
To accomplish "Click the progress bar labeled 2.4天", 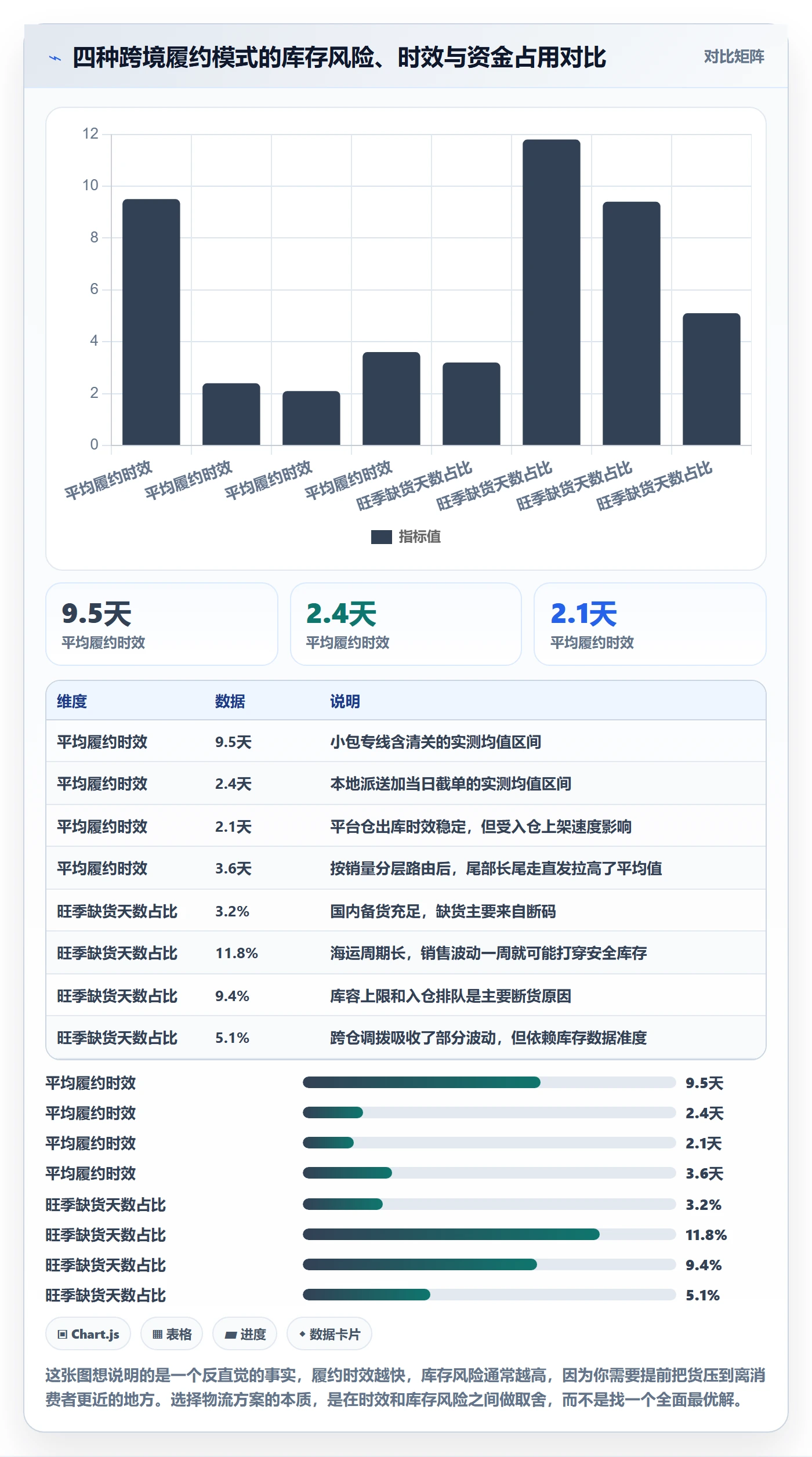I will (489, 1112).
